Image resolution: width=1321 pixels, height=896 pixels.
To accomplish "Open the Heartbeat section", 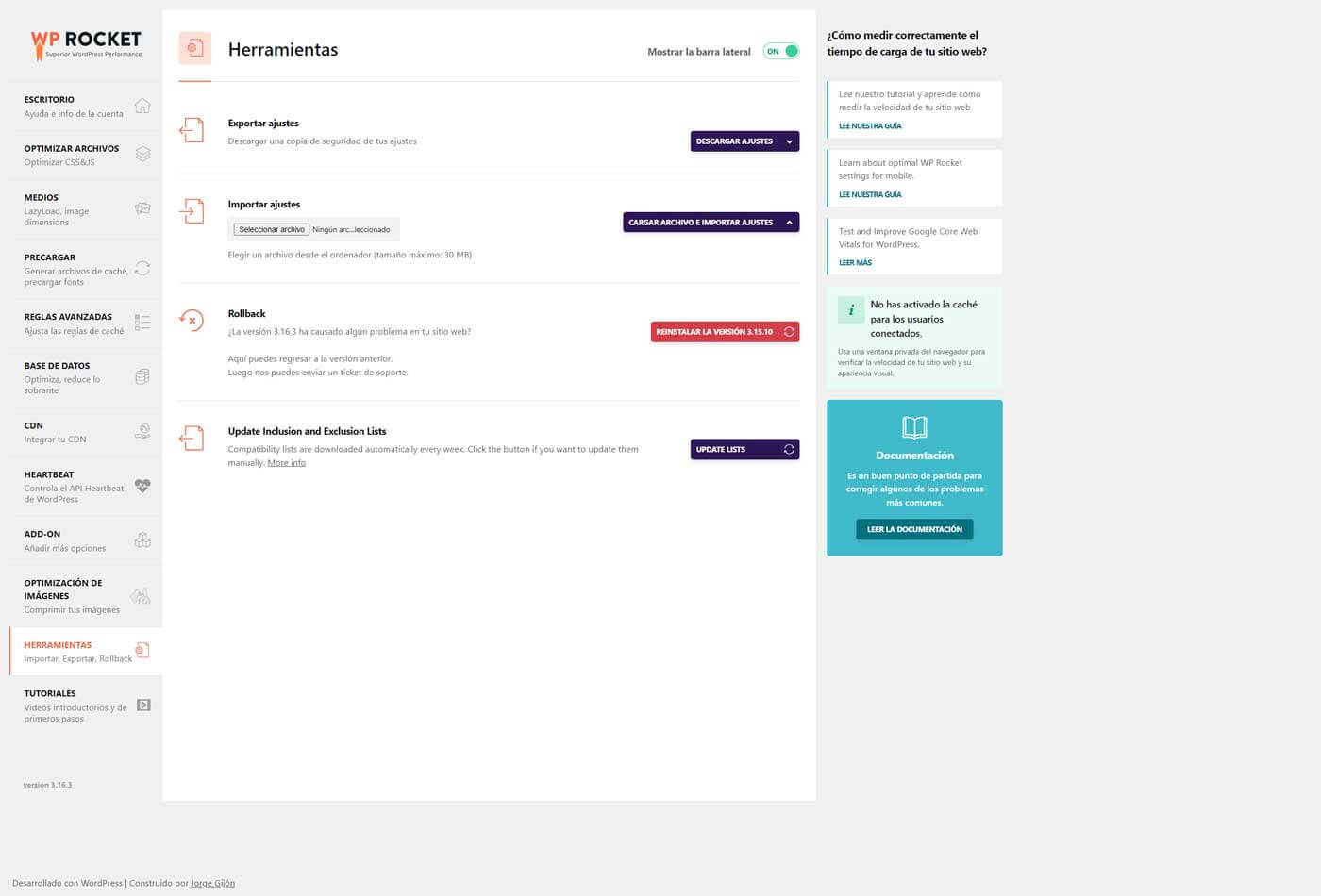I will point(86,487).
